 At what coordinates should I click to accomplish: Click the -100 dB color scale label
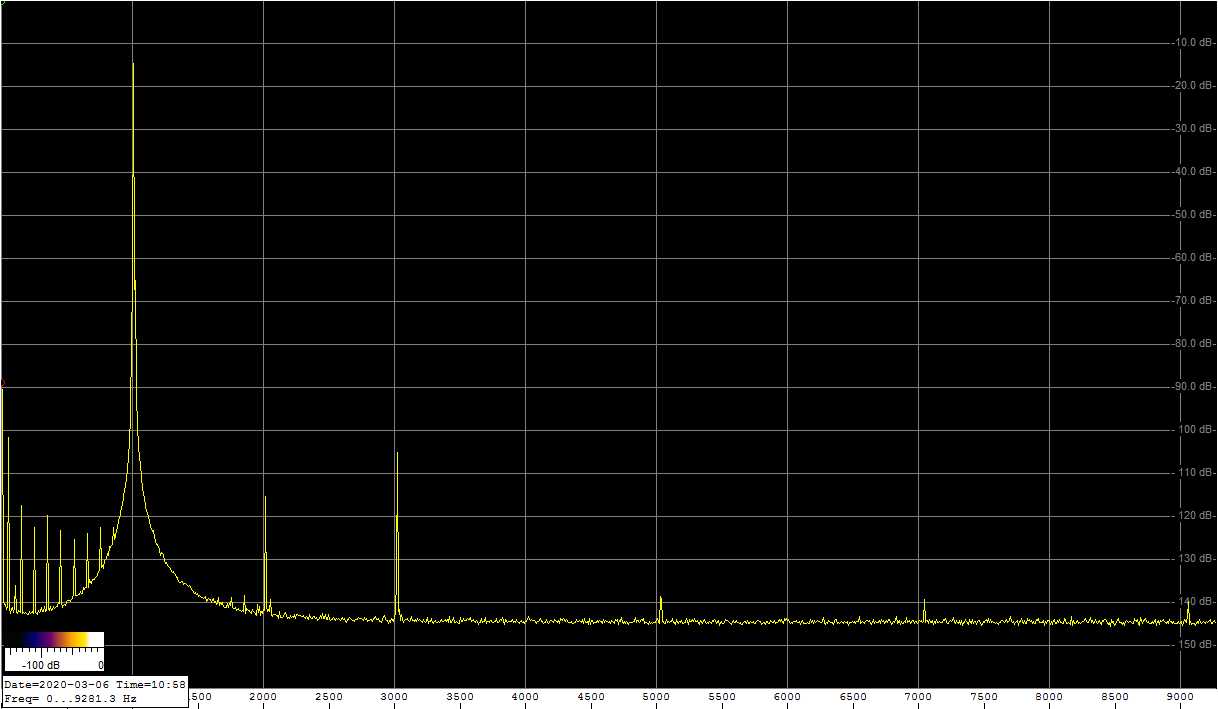point(41,665)
